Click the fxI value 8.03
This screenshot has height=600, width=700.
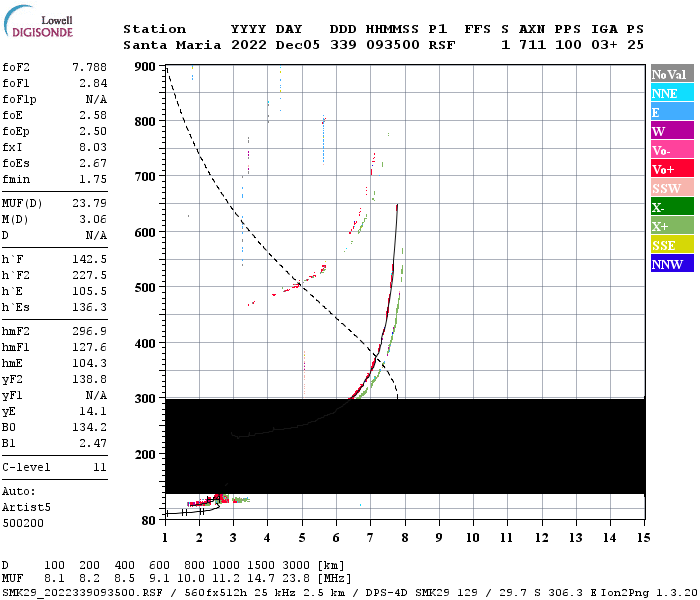click(93, 147)
